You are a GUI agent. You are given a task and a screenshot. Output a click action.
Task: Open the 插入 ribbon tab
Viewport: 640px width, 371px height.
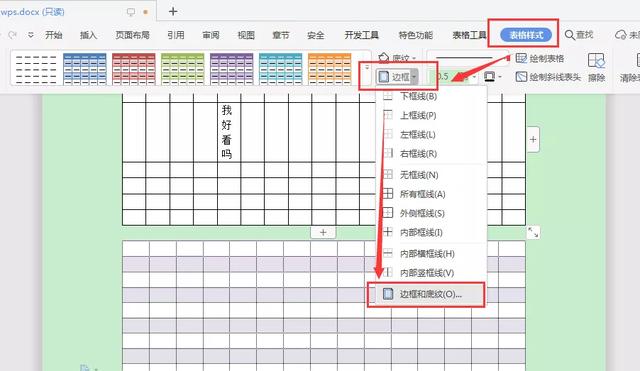click(x=88, y=35)
